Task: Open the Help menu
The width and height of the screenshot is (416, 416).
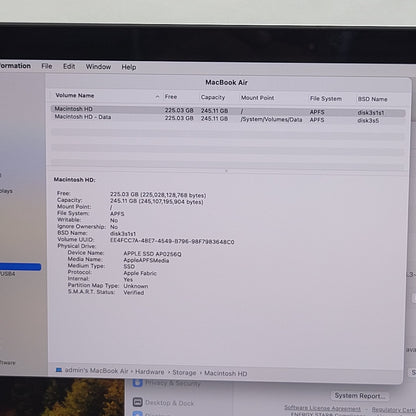Action: pos(129,67)
